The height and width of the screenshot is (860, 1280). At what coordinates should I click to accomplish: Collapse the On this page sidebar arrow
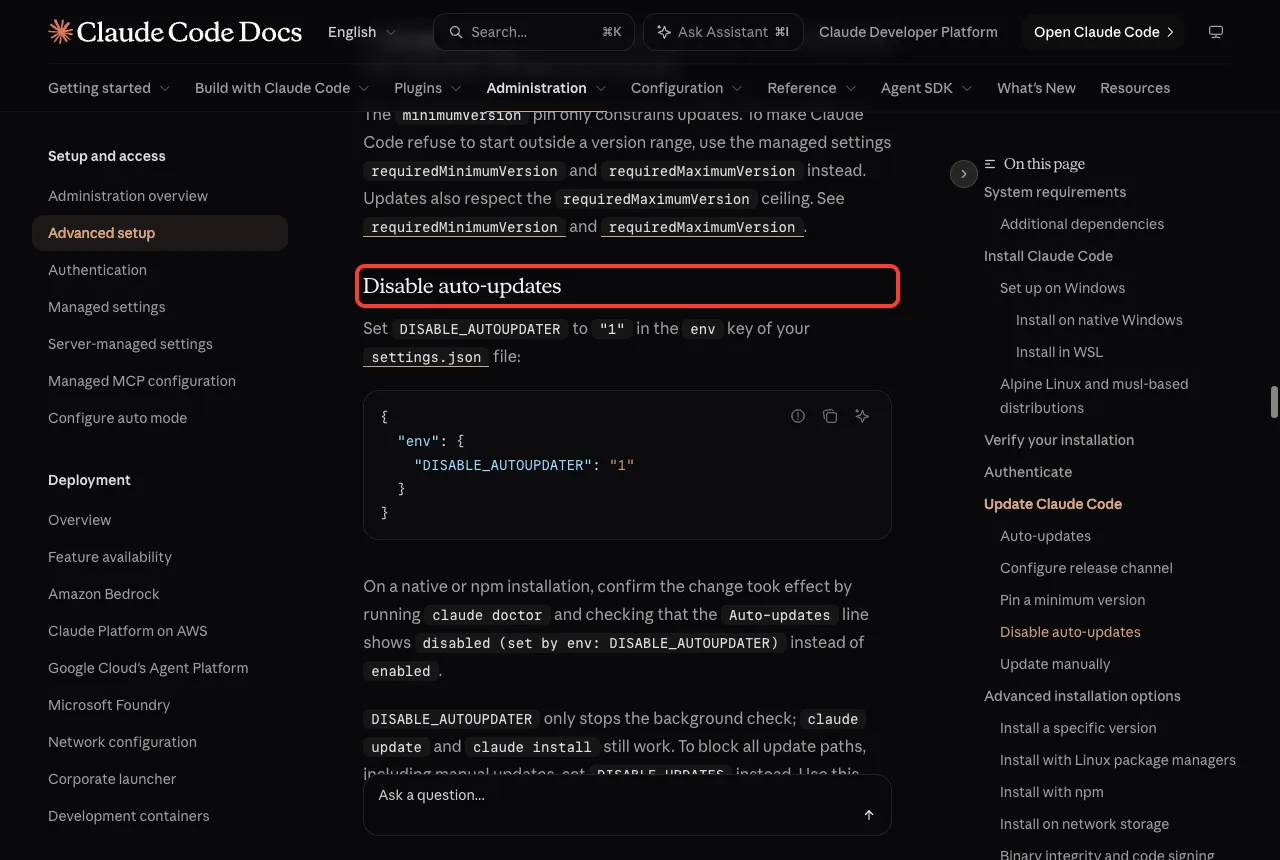click(x=963, y=174)
